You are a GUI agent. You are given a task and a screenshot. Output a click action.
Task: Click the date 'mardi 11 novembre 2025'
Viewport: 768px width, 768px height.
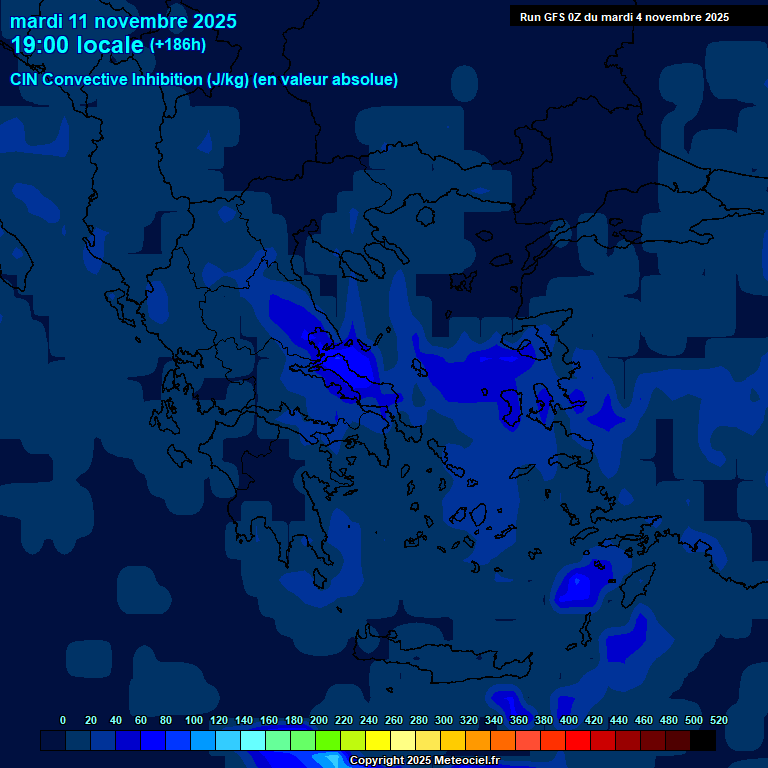[123, 21]
